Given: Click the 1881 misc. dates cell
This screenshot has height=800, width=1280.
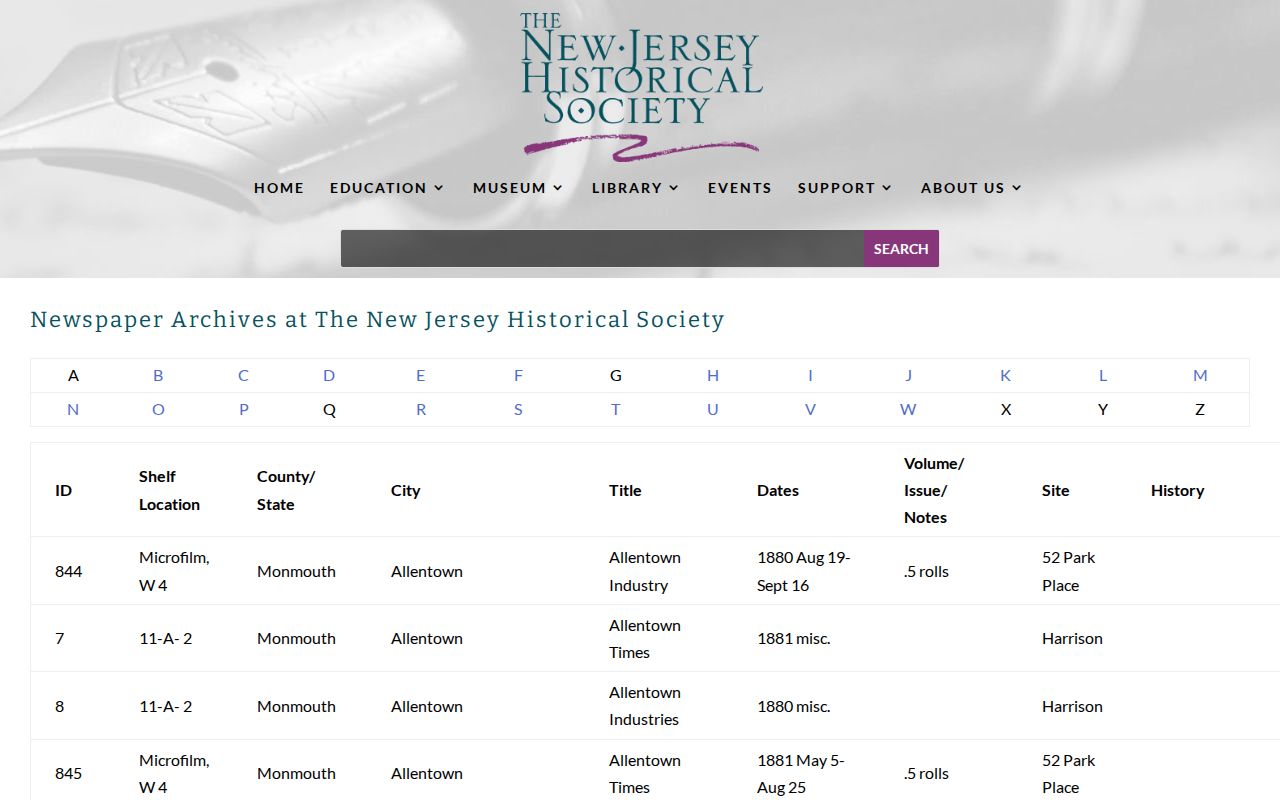Looking at the screenshot, I should pyautogui.click(x=794, y=639).
